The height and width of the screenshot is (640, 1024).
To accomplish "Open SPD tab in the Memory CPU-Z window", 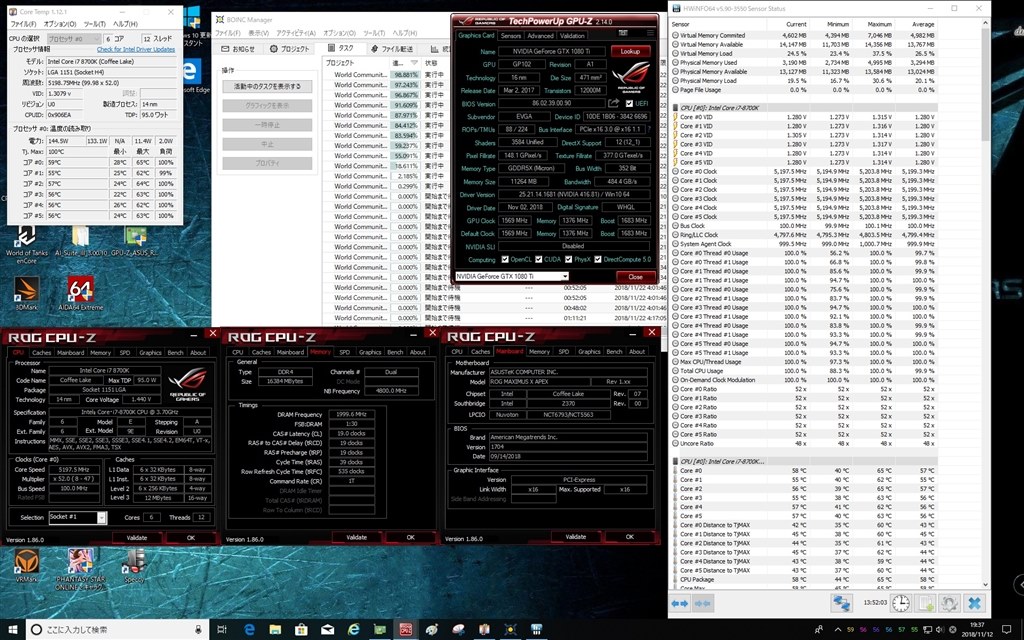I will (344, 352).
